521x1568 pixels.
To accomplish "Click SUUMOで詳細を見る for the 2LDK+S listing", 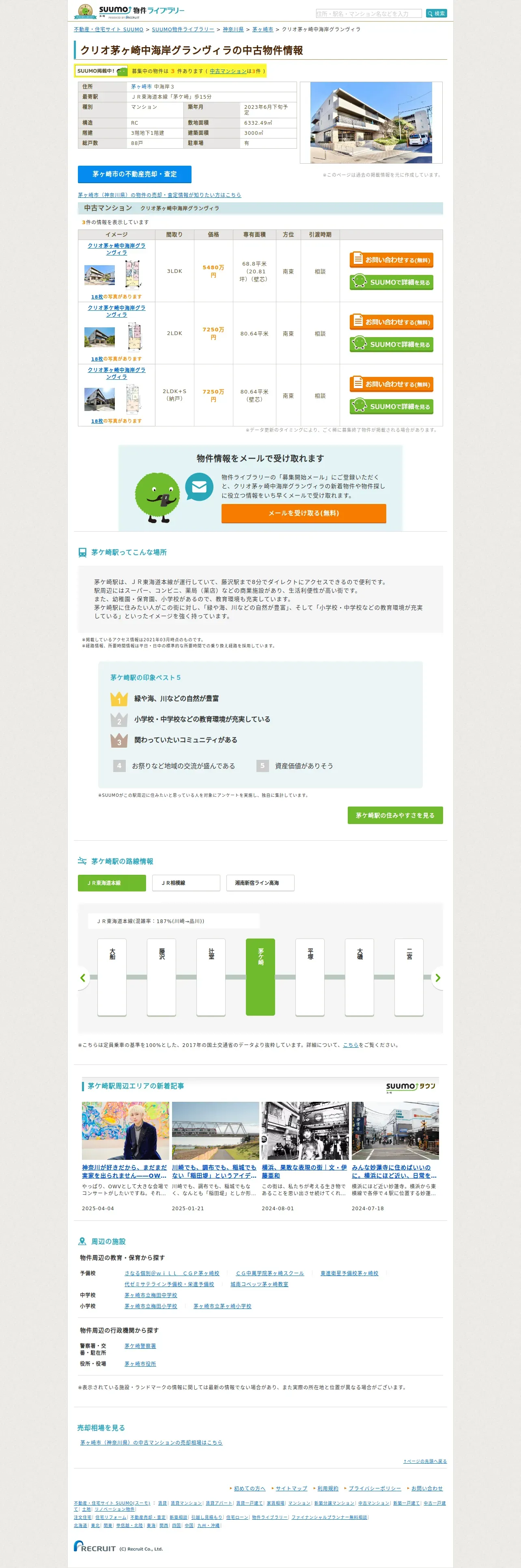I will pyautogui.click(x=392, y=406).
